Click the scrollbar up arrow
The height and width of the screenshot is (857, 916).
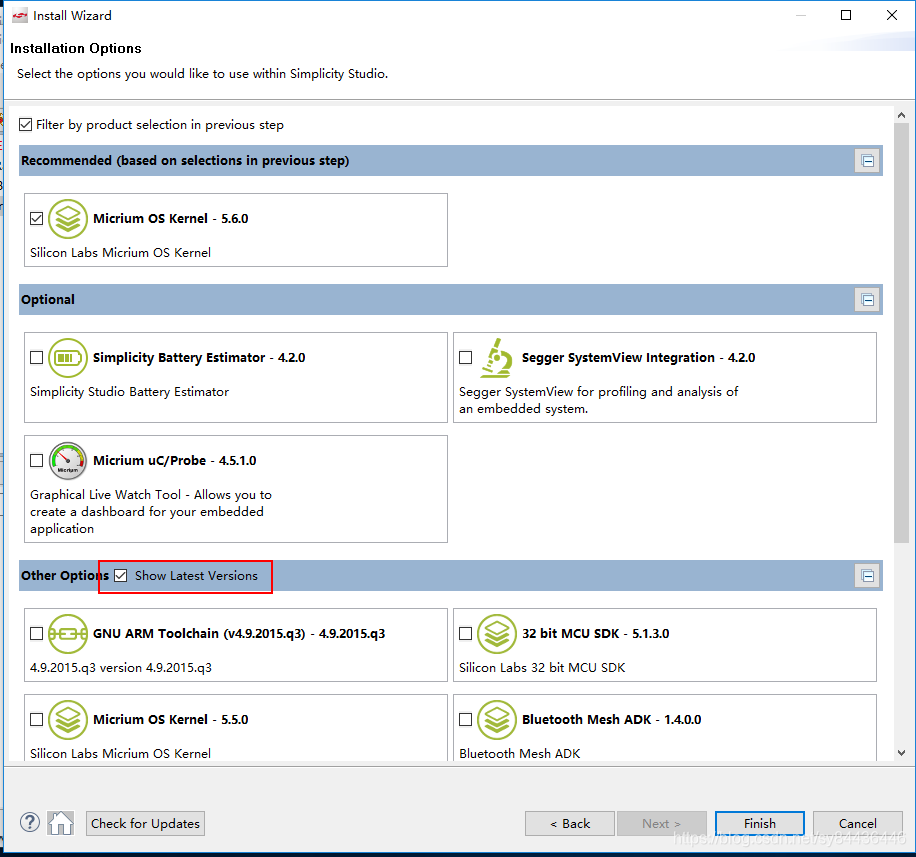(x=901, y=116)
